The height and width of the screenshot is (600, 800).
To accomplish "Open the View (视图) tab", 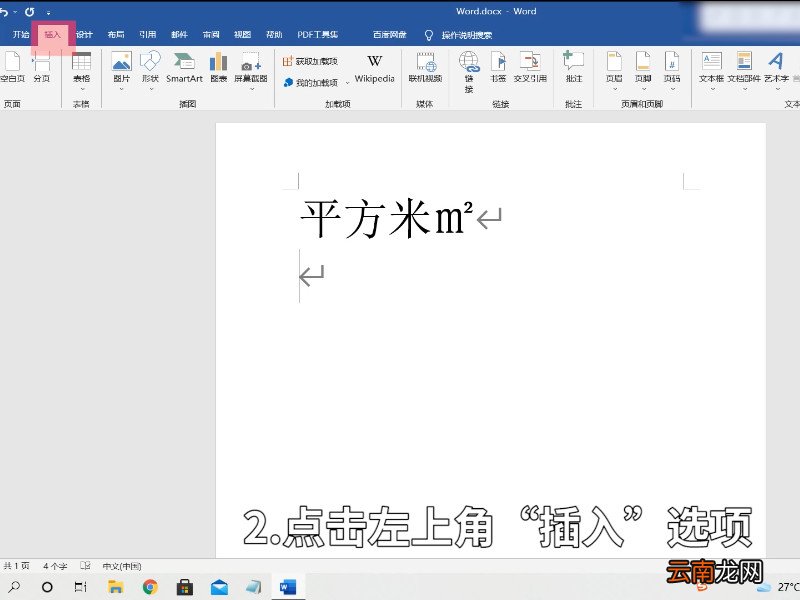I will pyautogui.click(x=242, y=35).
